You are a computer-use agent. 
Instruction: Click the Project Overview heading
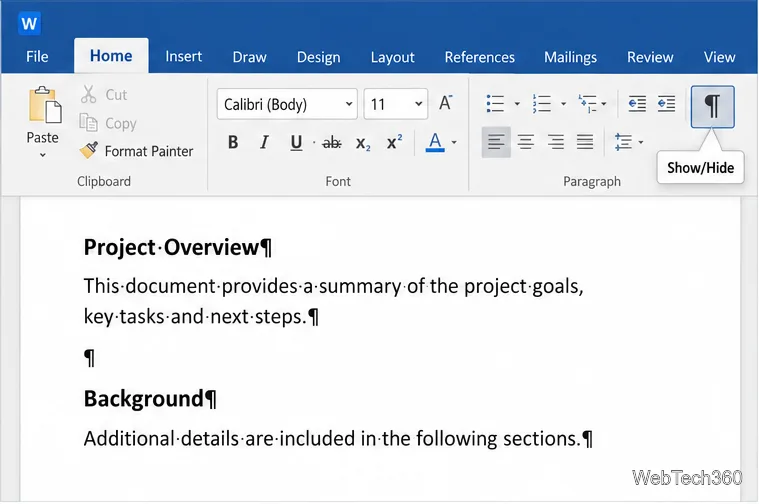click(x=177, y=247)
